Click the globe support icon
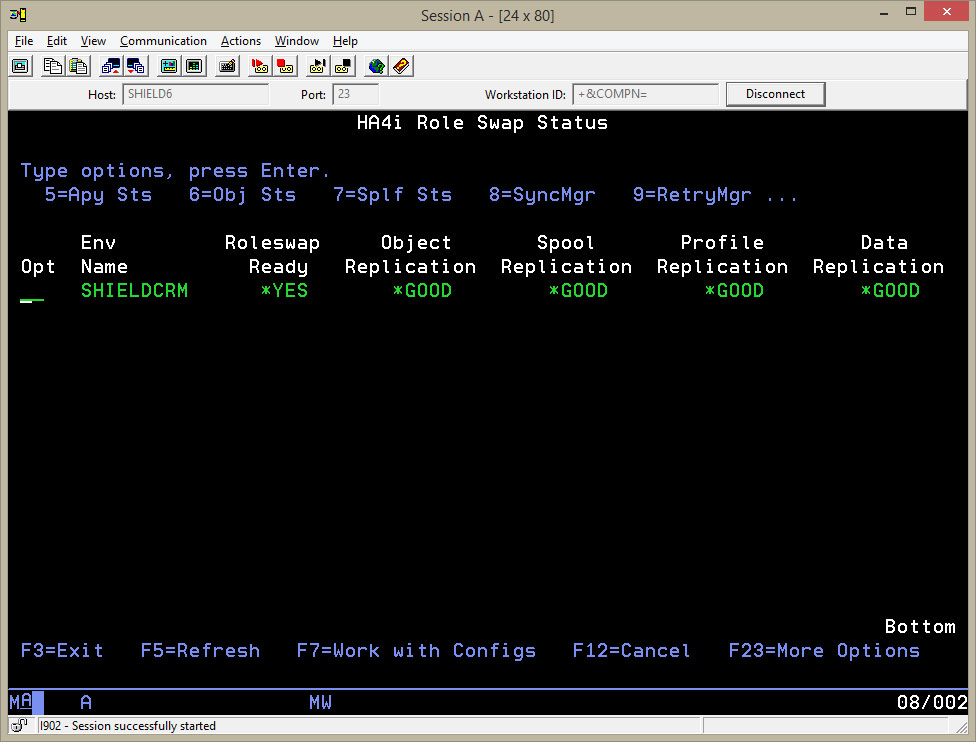The height and width of the screenshot is (742, 976). pos(376,66)
